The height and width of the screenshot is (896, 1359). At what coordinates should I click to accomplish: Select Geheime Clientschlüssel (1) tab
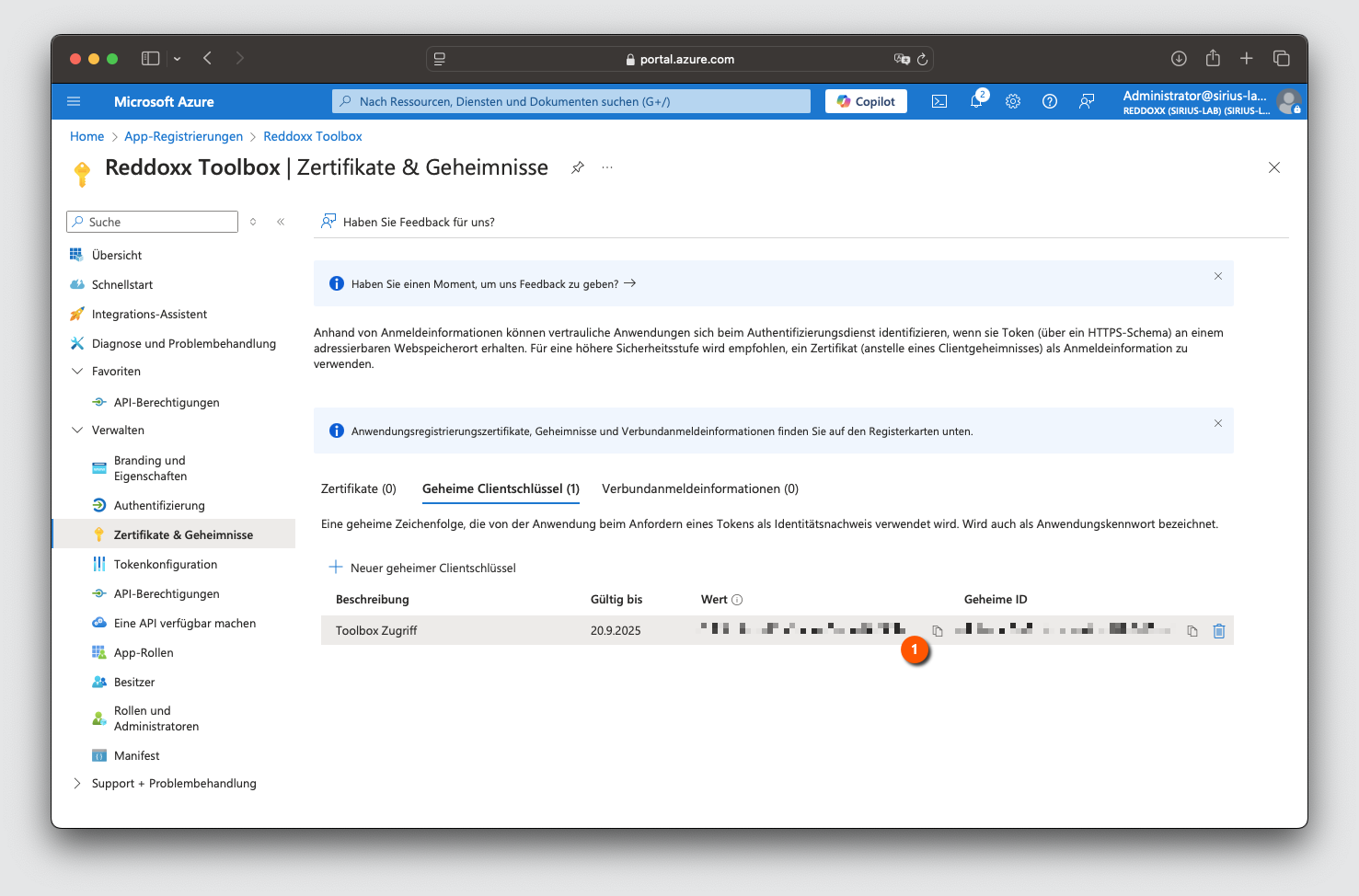point(501,488)
